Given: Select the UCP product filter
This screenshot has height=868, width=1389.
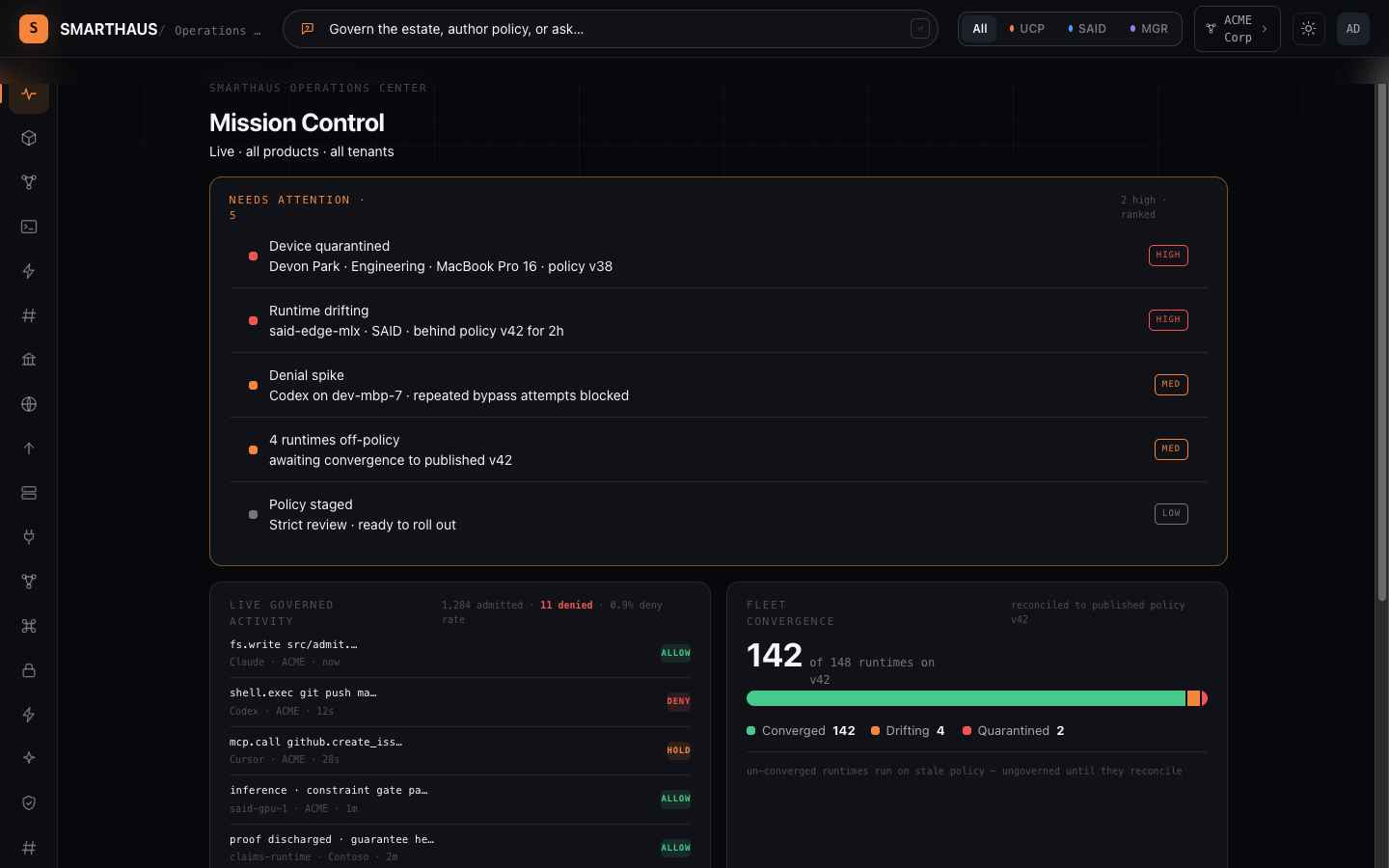Looking at the screenshot, I should (1026, 29).
